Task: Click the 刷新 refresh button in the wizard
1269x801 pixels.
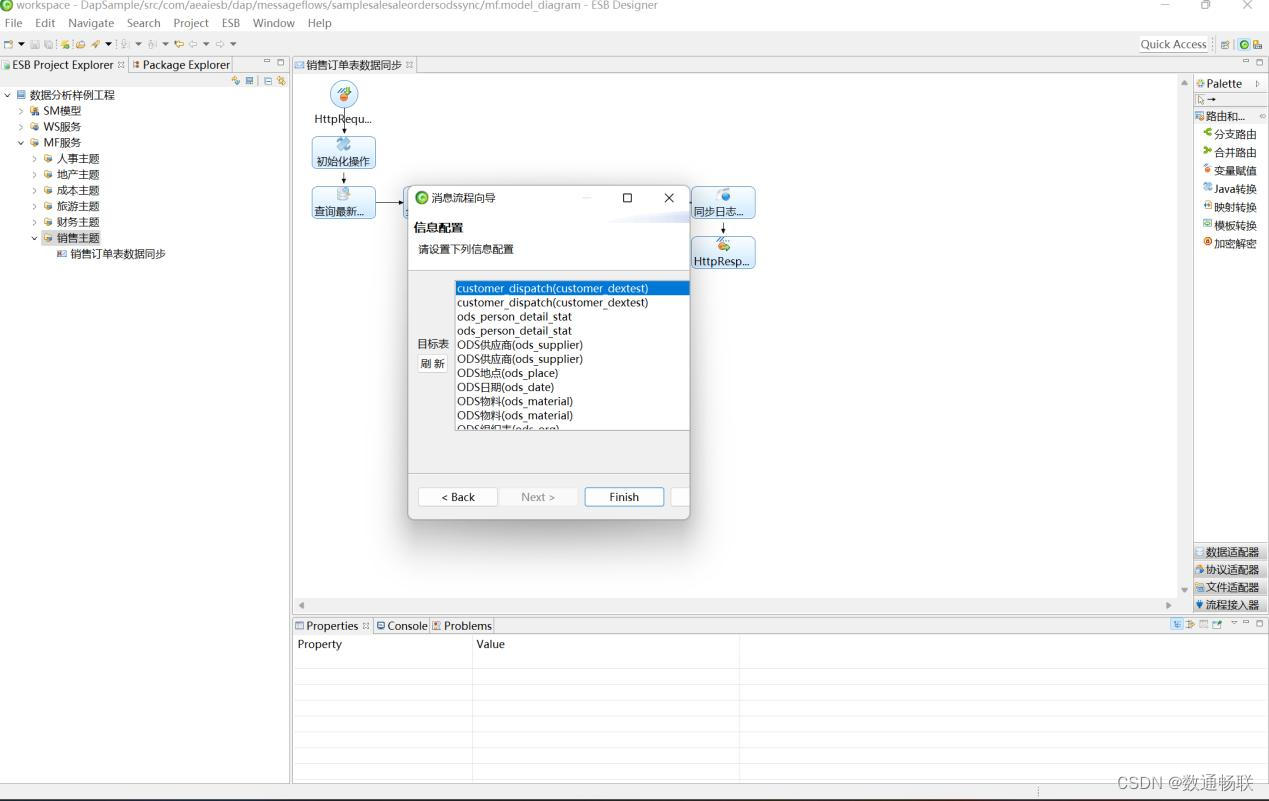Action: (x=432, y=364)
